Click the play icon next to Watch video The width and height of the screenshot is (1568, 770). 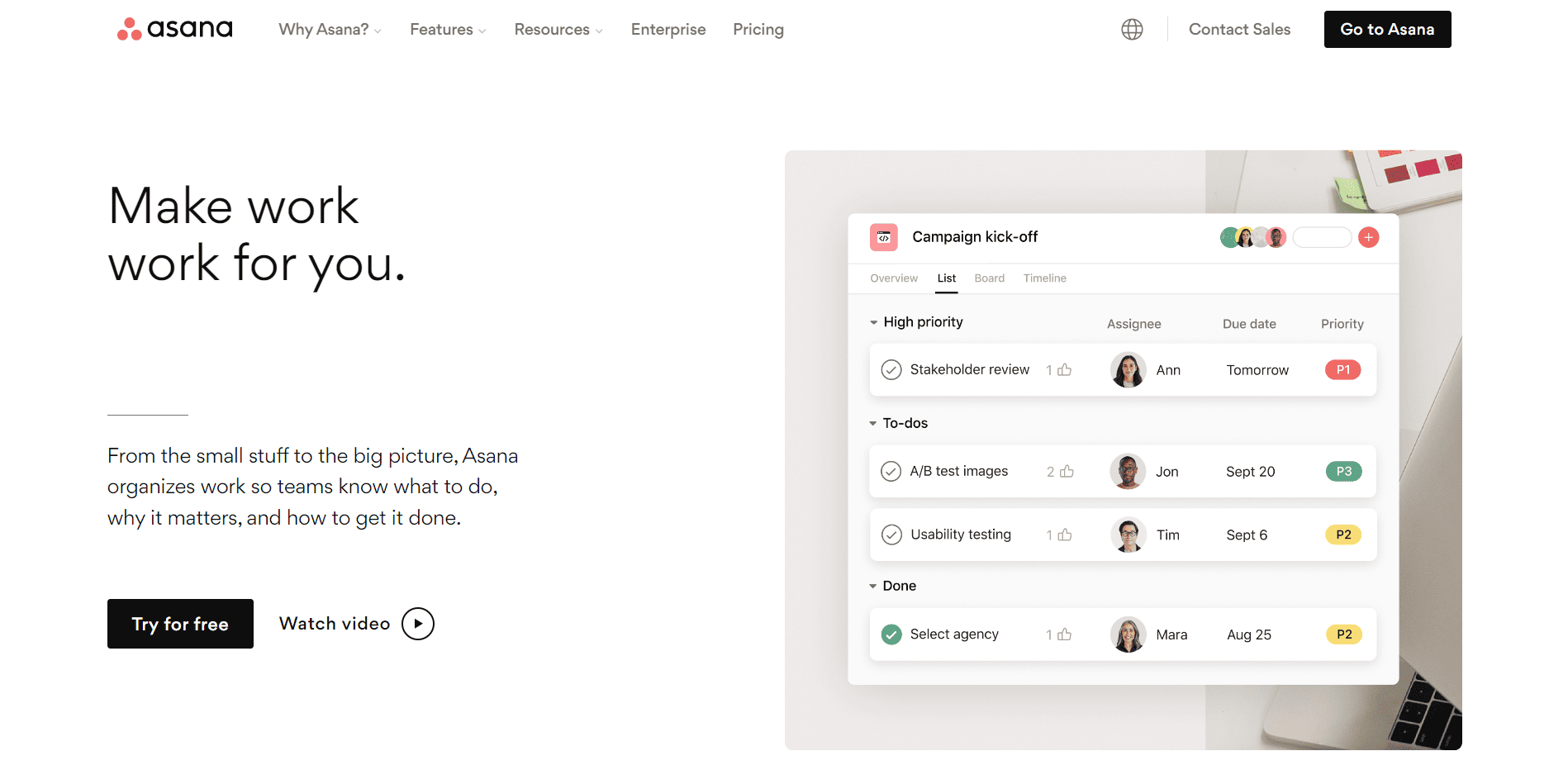coord(417,624)
